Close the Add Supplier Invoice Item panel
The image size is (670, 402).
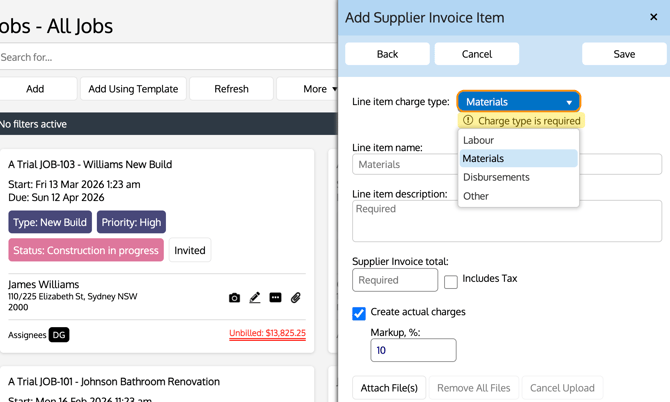click(x=653, y=17)
